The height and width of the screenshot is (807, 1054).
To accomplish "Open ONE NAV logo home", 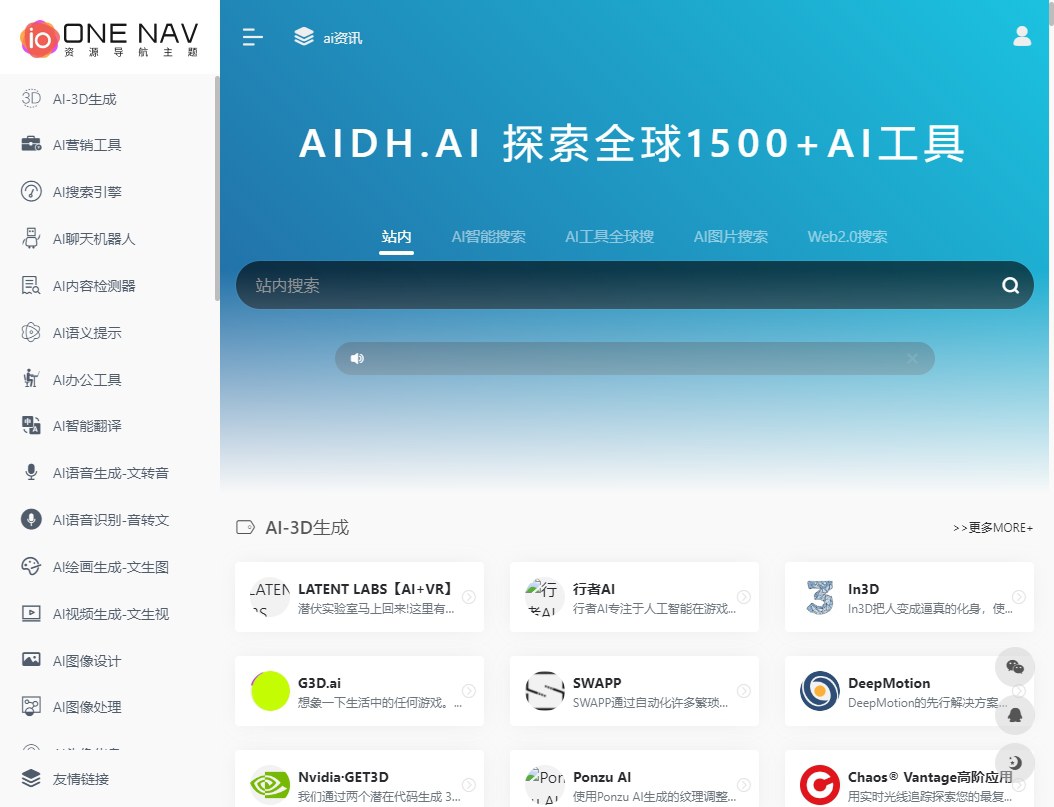I will point(110,38).
